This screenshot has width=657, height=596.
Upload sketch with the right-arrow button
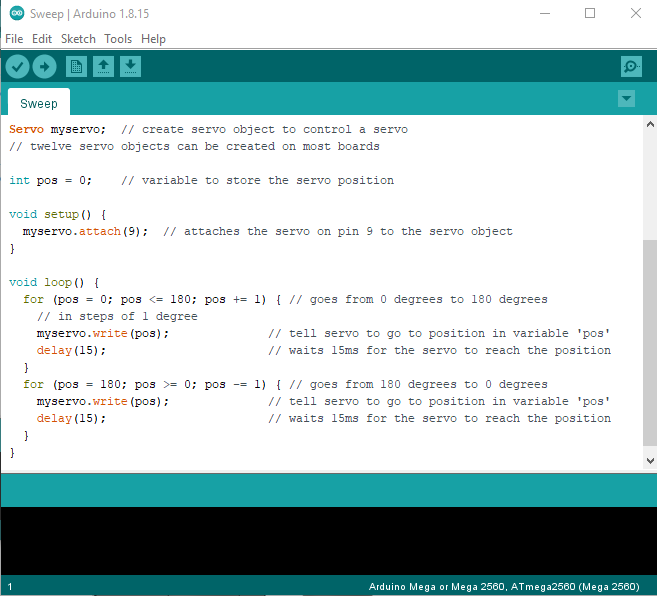tap(44, 67)
